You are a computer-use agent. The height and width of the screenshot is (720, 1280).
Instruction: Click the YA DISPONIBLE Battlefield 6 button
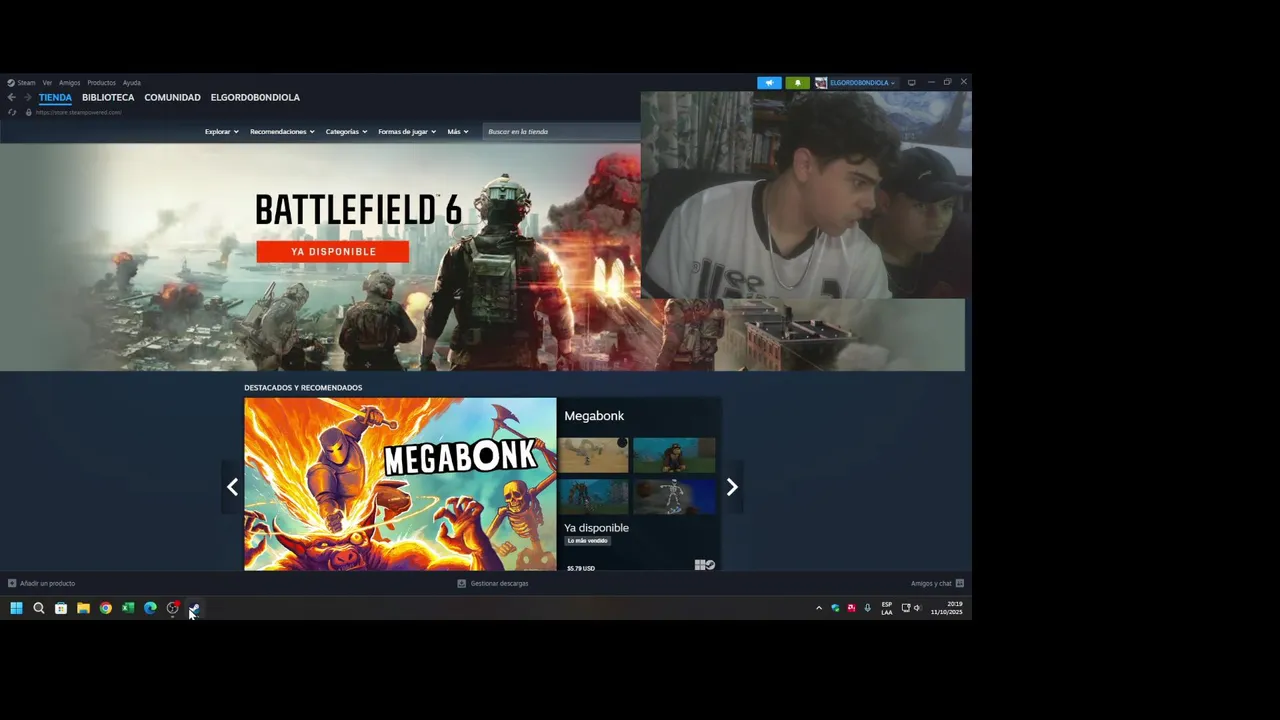click(x=333, y=251)
